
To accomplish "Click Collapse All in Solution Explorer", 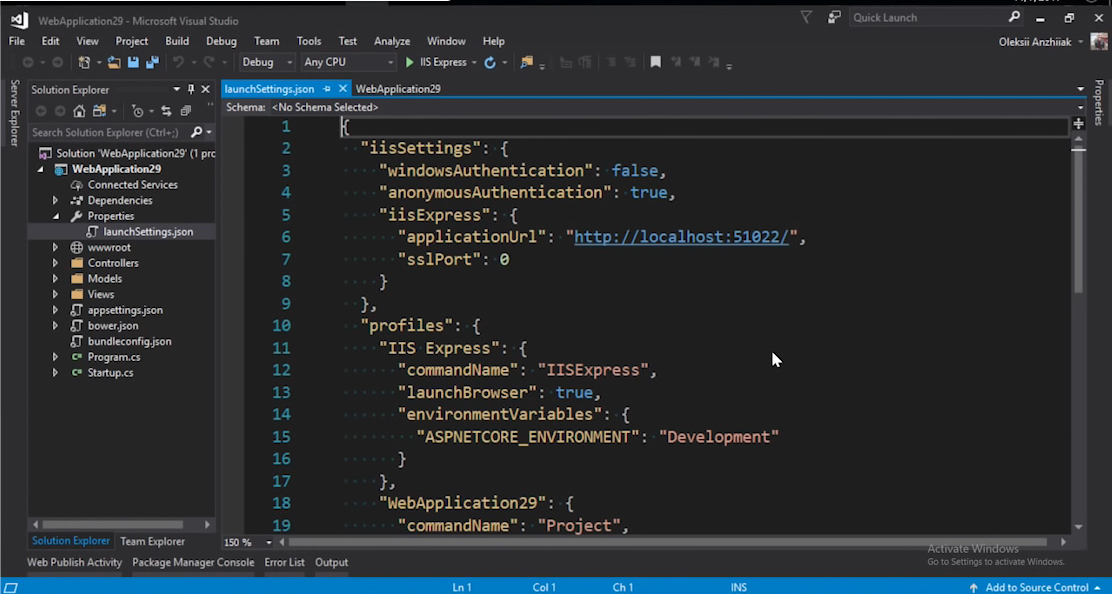I will pyautogui.click(x=186, y=111).
